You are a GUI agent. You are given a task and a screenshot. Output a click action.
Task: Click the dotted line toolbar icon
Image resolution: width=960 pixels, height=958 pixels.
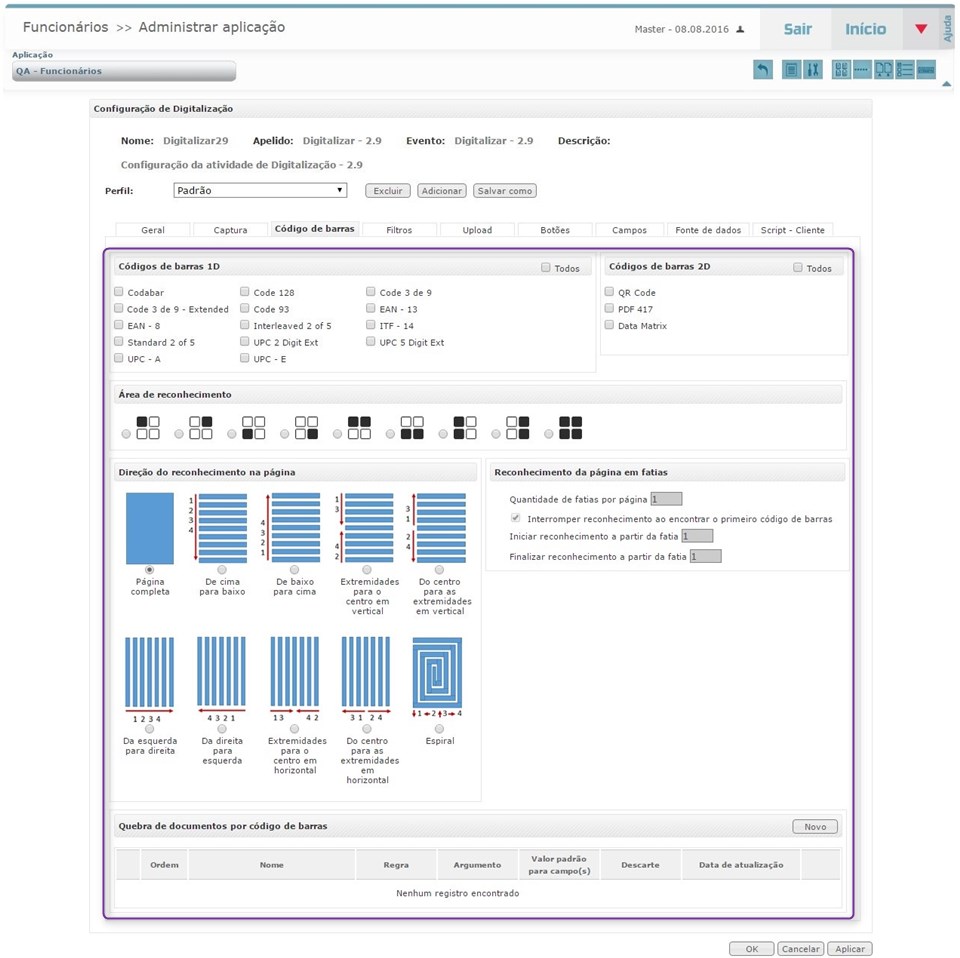[x=861, y=69]
